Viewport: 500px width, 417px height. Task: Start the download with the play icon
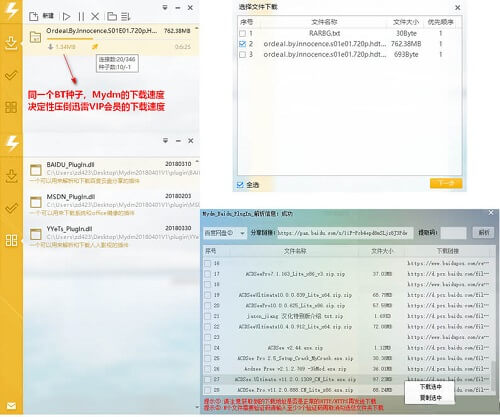66,16
